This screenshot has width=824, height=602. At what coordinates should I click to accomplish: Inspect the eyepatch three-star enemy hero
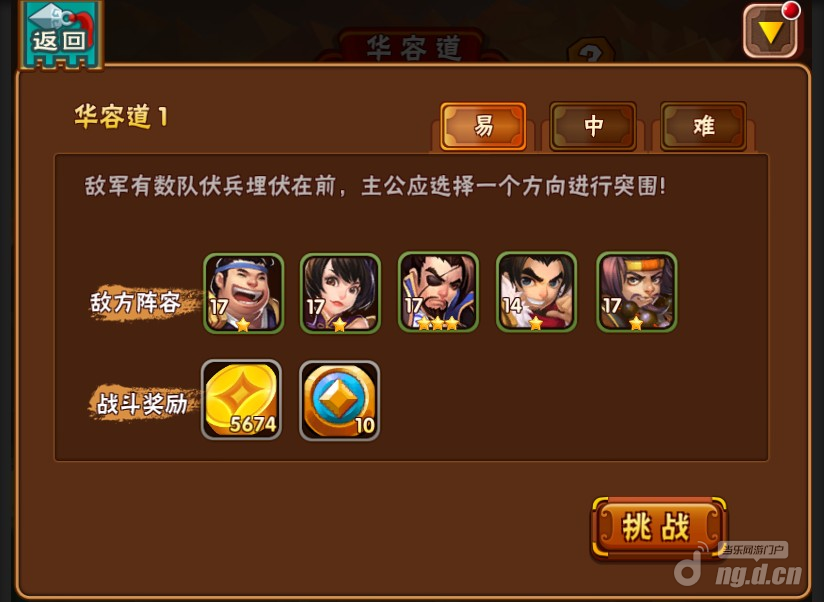[x=438, y=292]
